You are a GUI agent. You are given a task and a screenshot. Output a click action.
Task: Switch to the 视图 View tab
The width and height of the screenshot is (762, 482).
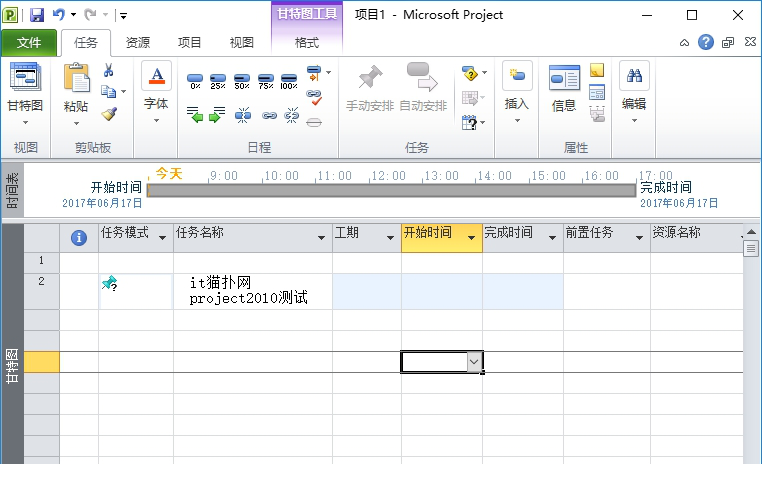pos(242,43)
